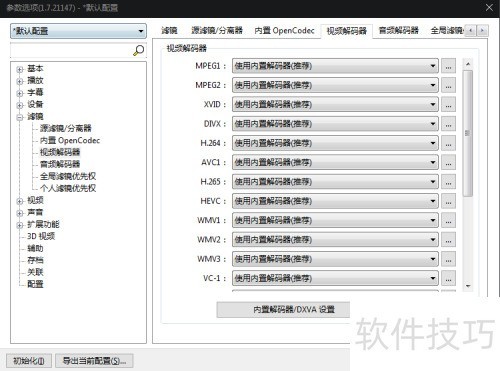Open the MPEG2 decoder dropdown
Image resolution: width=500 pixels, height=371 pixels.
[335, 85]
